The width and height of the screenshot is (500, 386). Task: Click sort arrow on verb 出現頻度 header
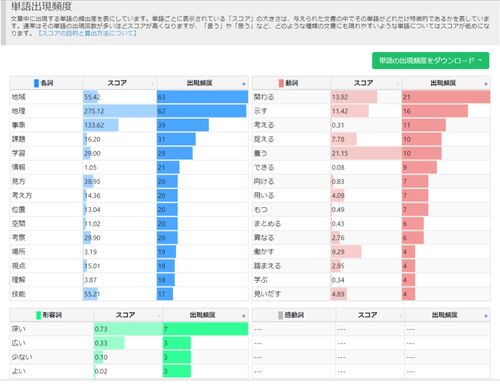click(x=486, y=84)
